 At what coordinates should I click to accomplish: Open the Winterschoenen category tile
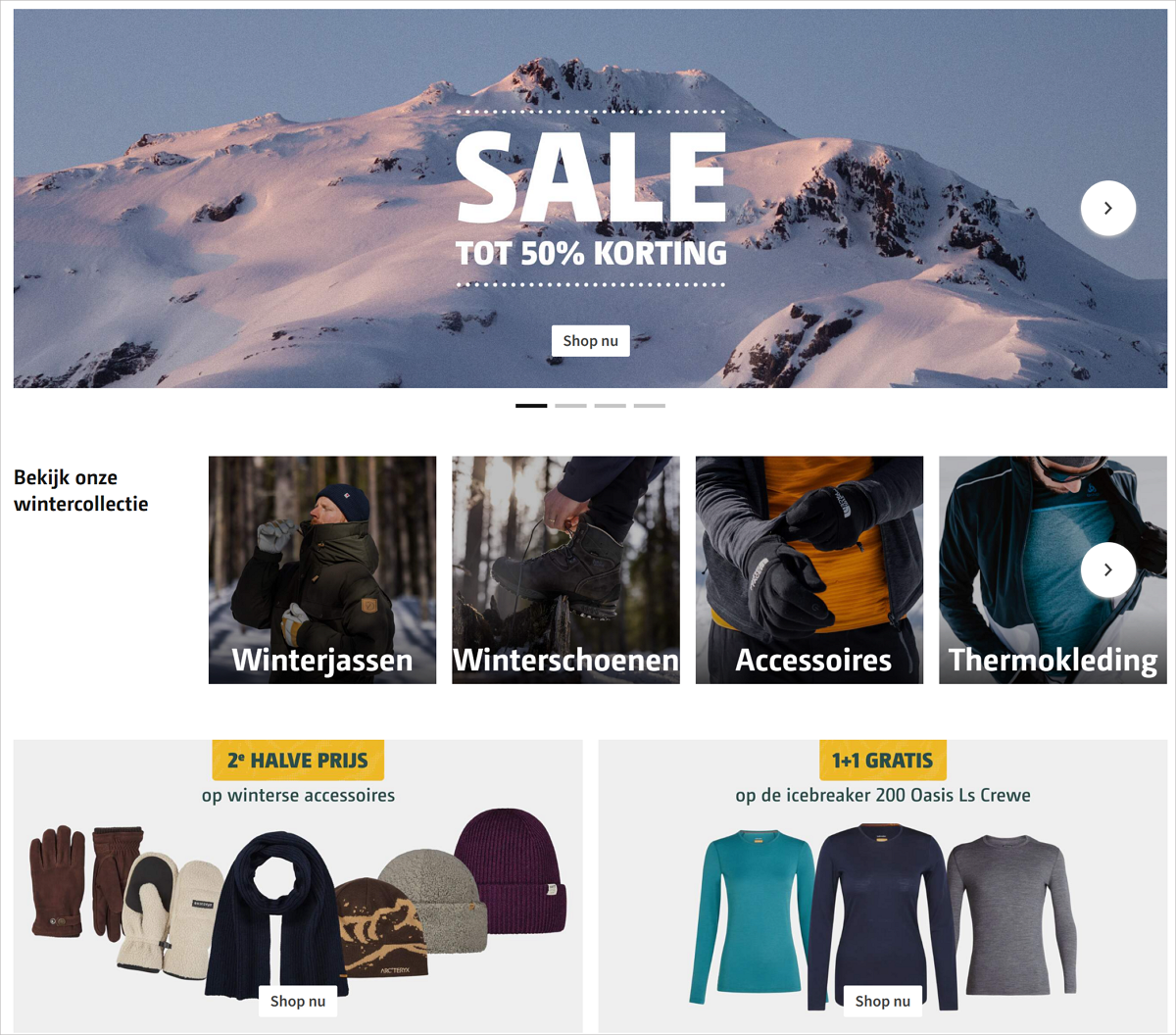pos(565,569)
